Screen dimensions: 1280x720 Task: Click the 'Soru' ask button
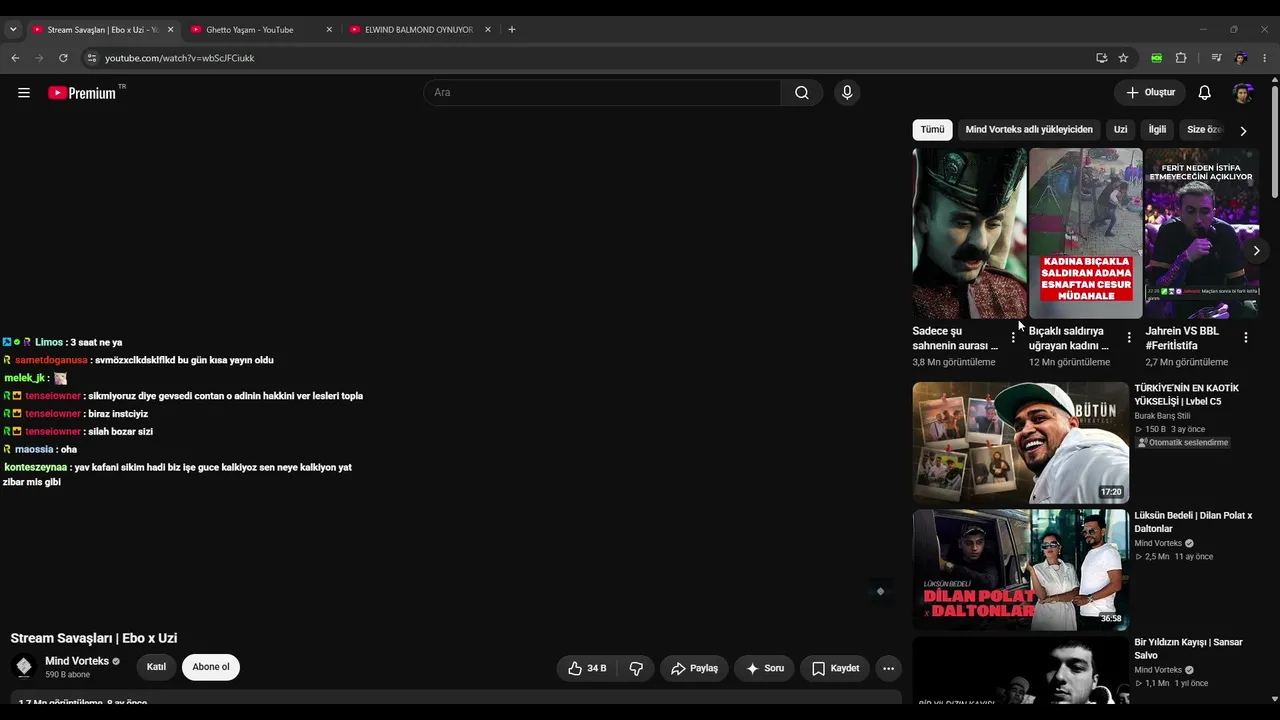pos(764,668)
